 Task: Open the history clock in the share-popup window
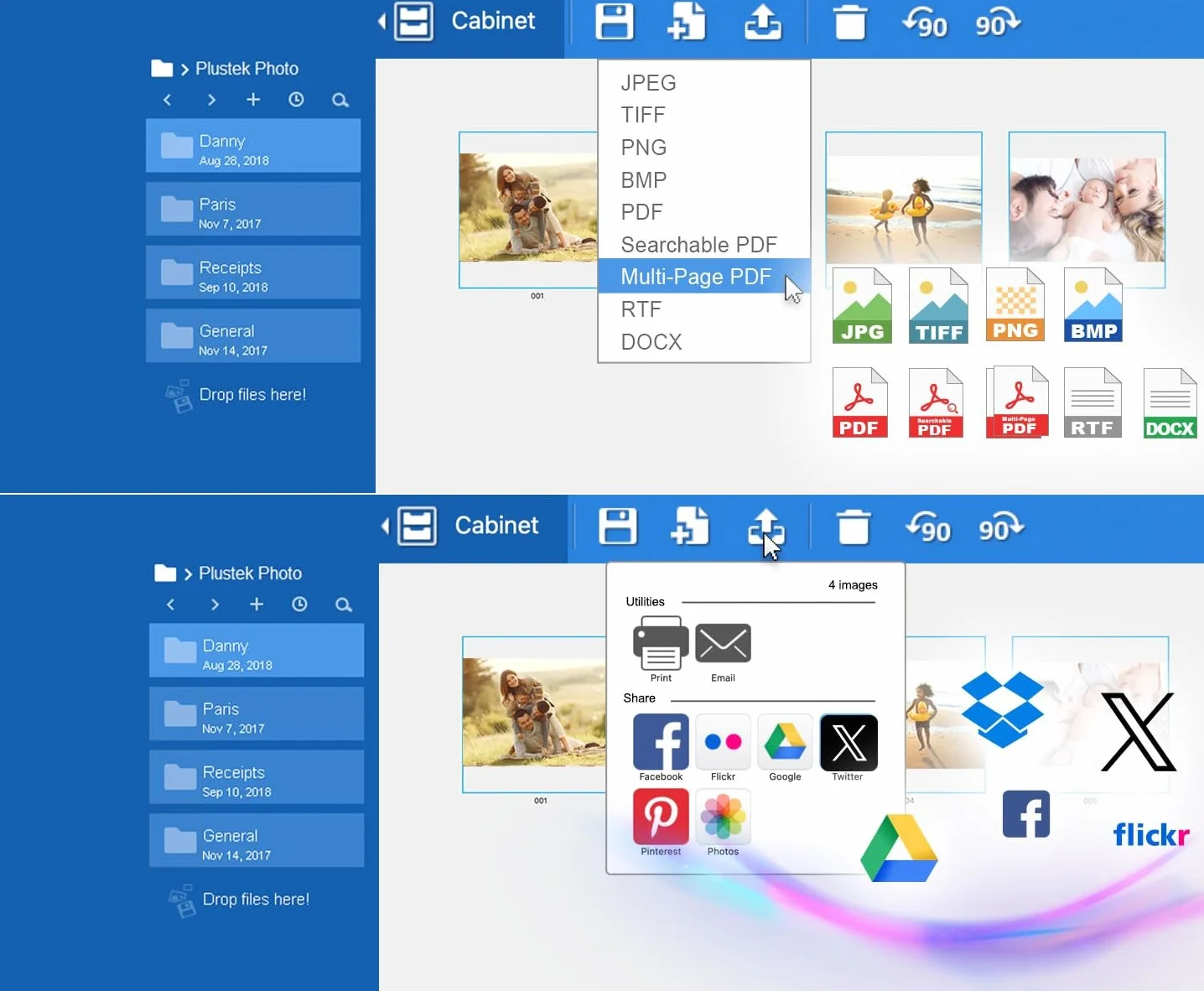[x=299, y=604]
